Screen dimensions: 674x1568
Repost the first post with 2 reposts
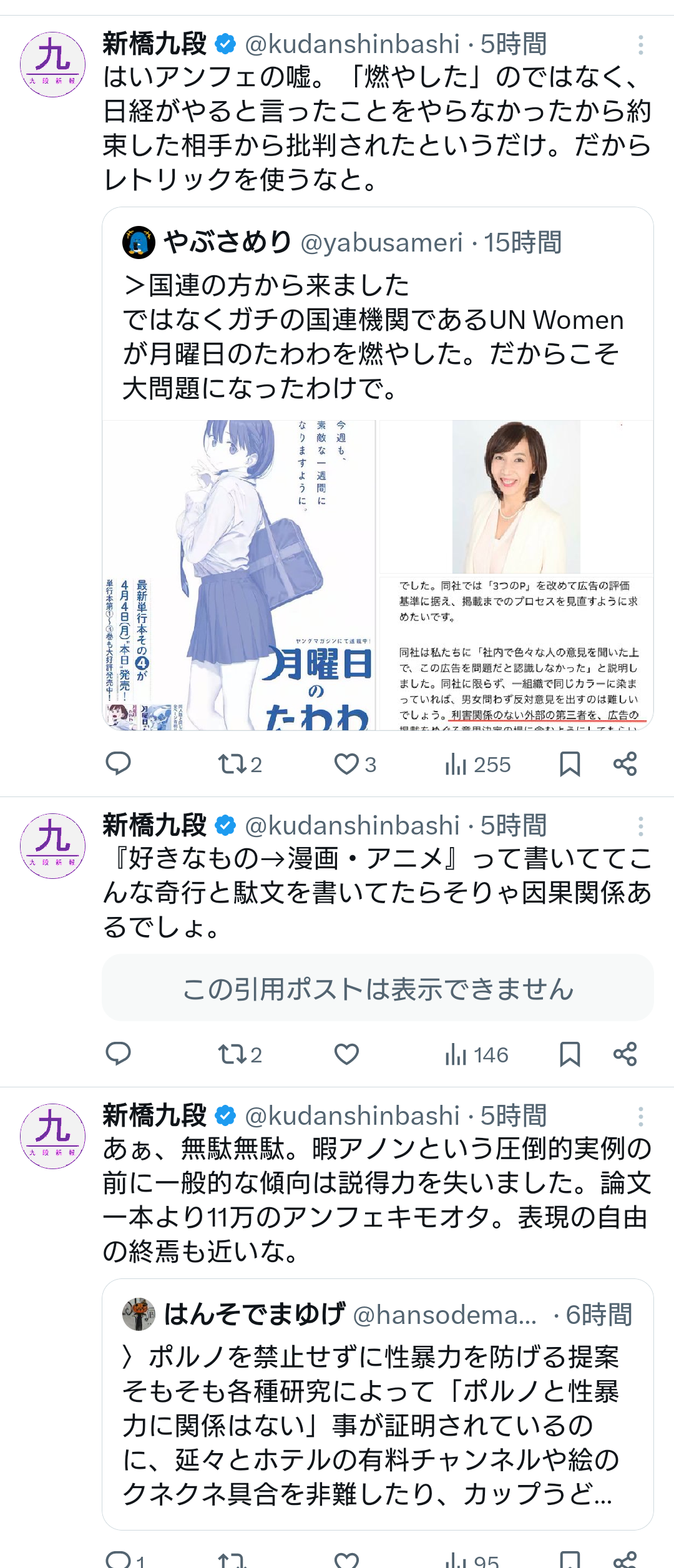pyautogui.click(x=240, y=764)
